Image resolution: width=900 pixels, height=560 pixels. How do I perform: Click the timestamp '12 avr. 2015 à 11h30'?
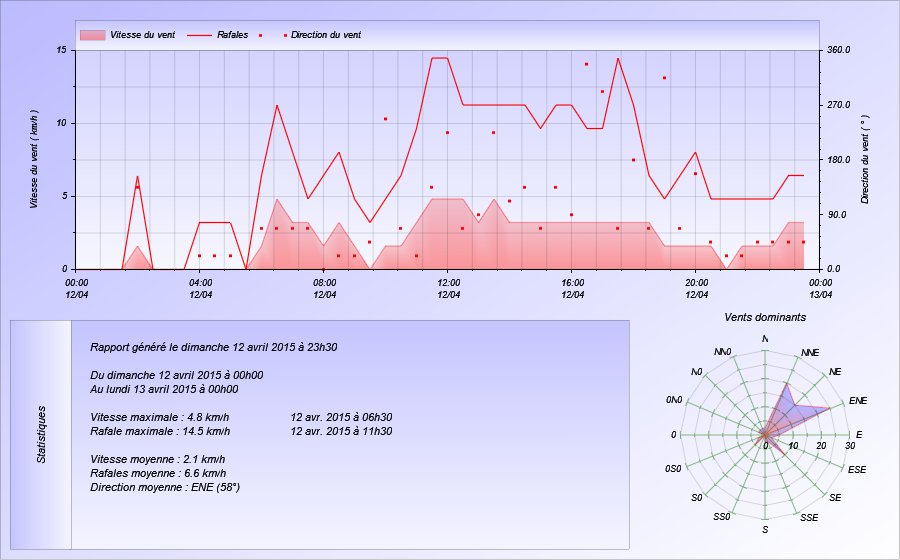tap(342, 431)
